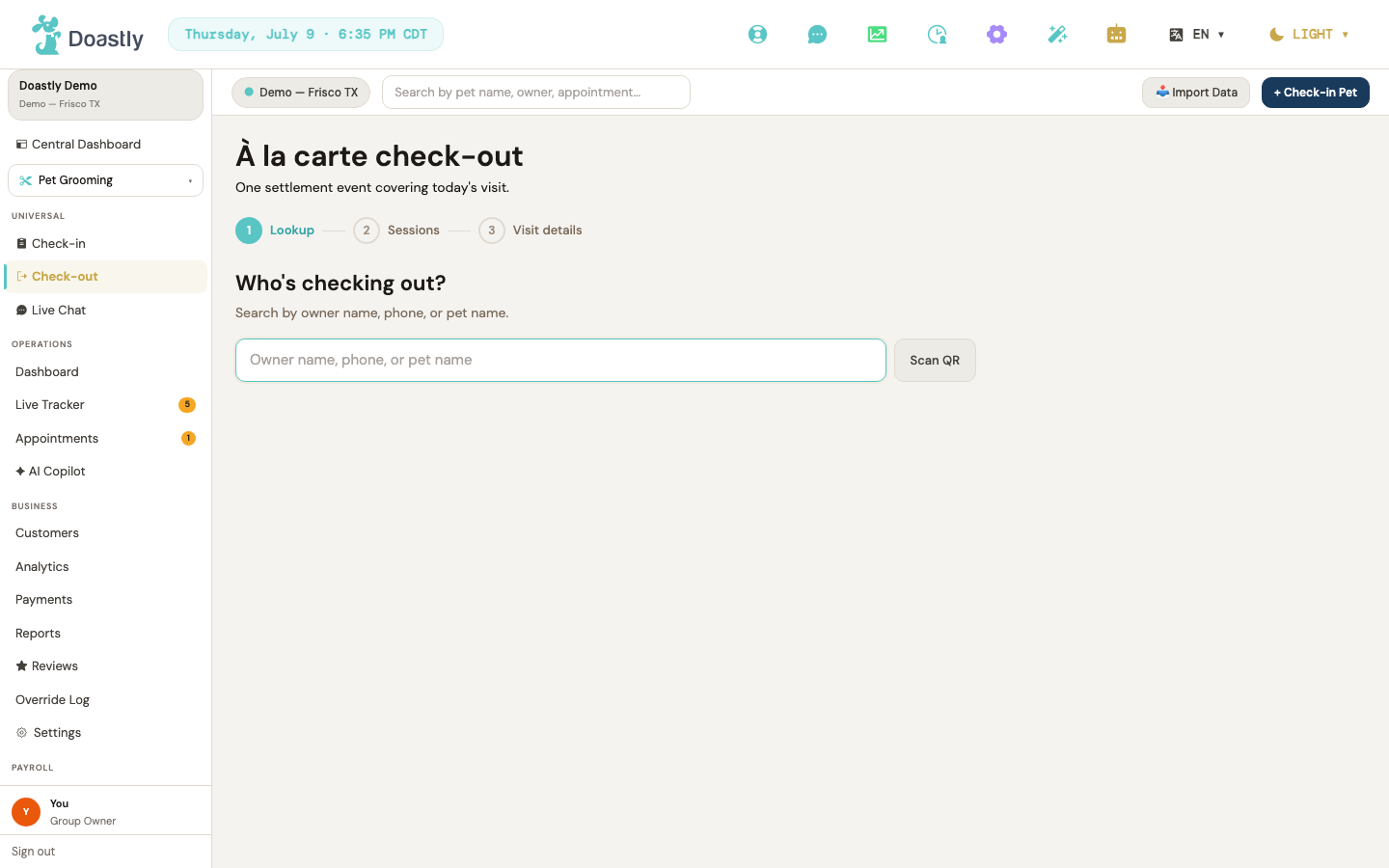Open Live Tracker in the sidebar
Image resolution: width=1389 pixels, height=868 pixels.
pos(105,405)
